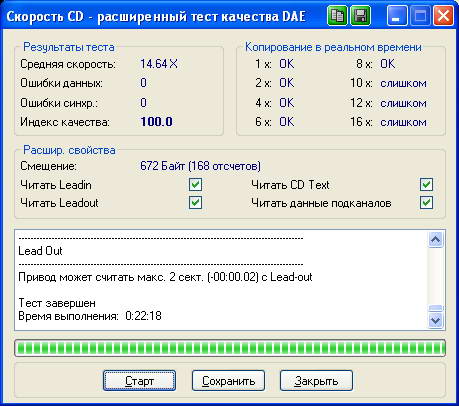Viewport: 459px width, 406px height.
Task: Click the quality index value 100.0
Action: (x=156, y=122)
